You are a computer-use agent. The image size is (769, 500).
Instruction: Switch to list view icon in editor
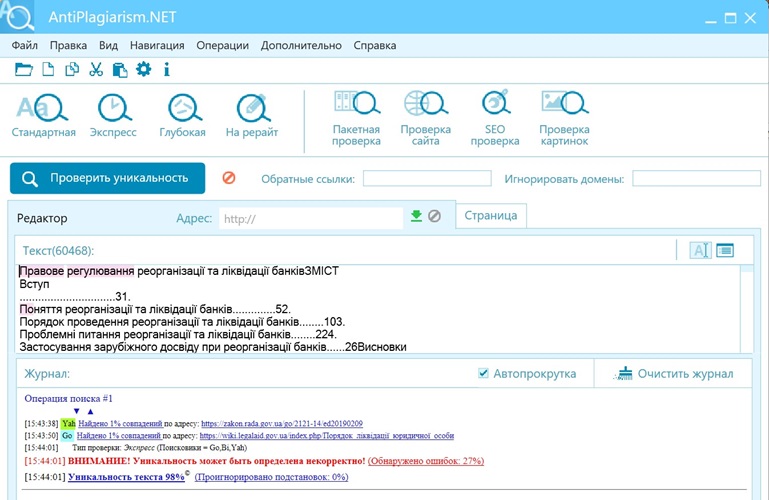pyautogui.click(x=725, y=250)
